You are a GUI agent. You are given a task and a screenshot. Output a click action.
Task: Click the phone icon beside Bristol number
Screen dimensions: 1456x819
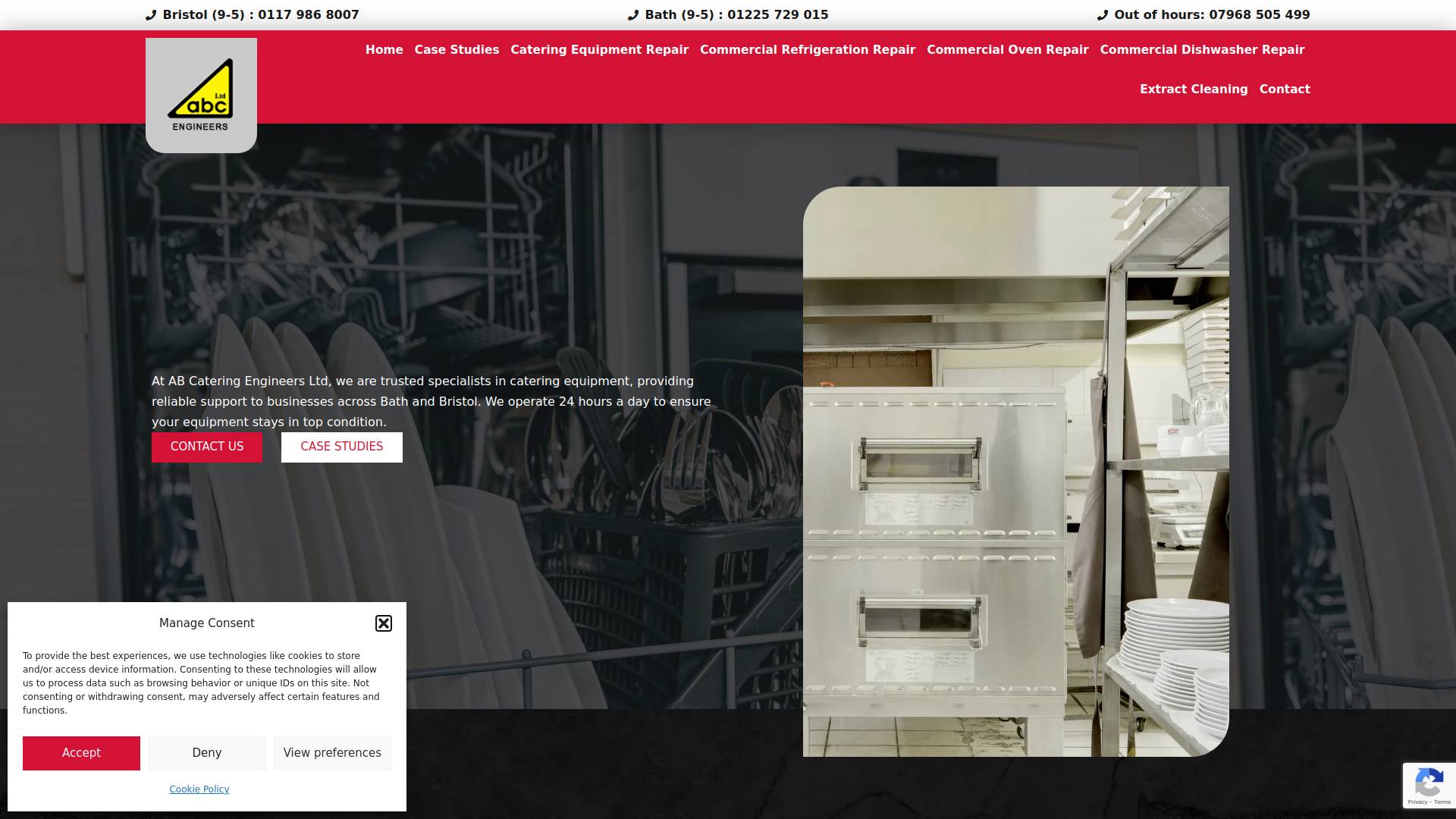click(x=151, y=15)
